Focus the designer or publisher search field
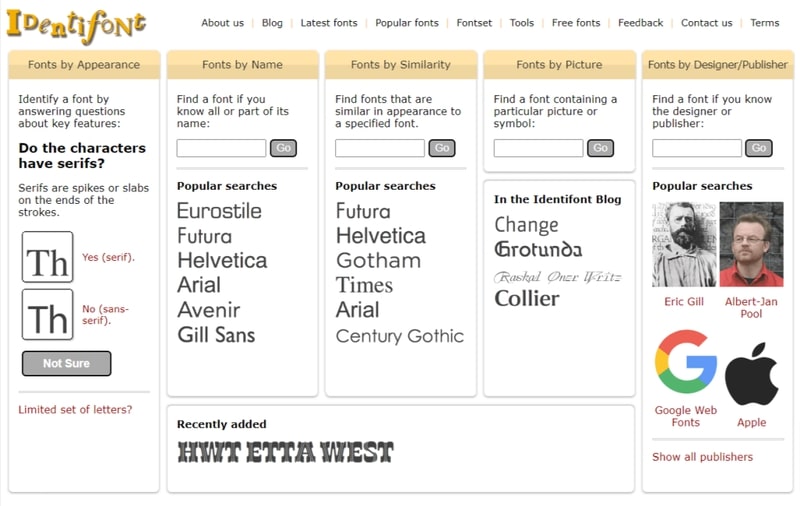 coord(696,148)
